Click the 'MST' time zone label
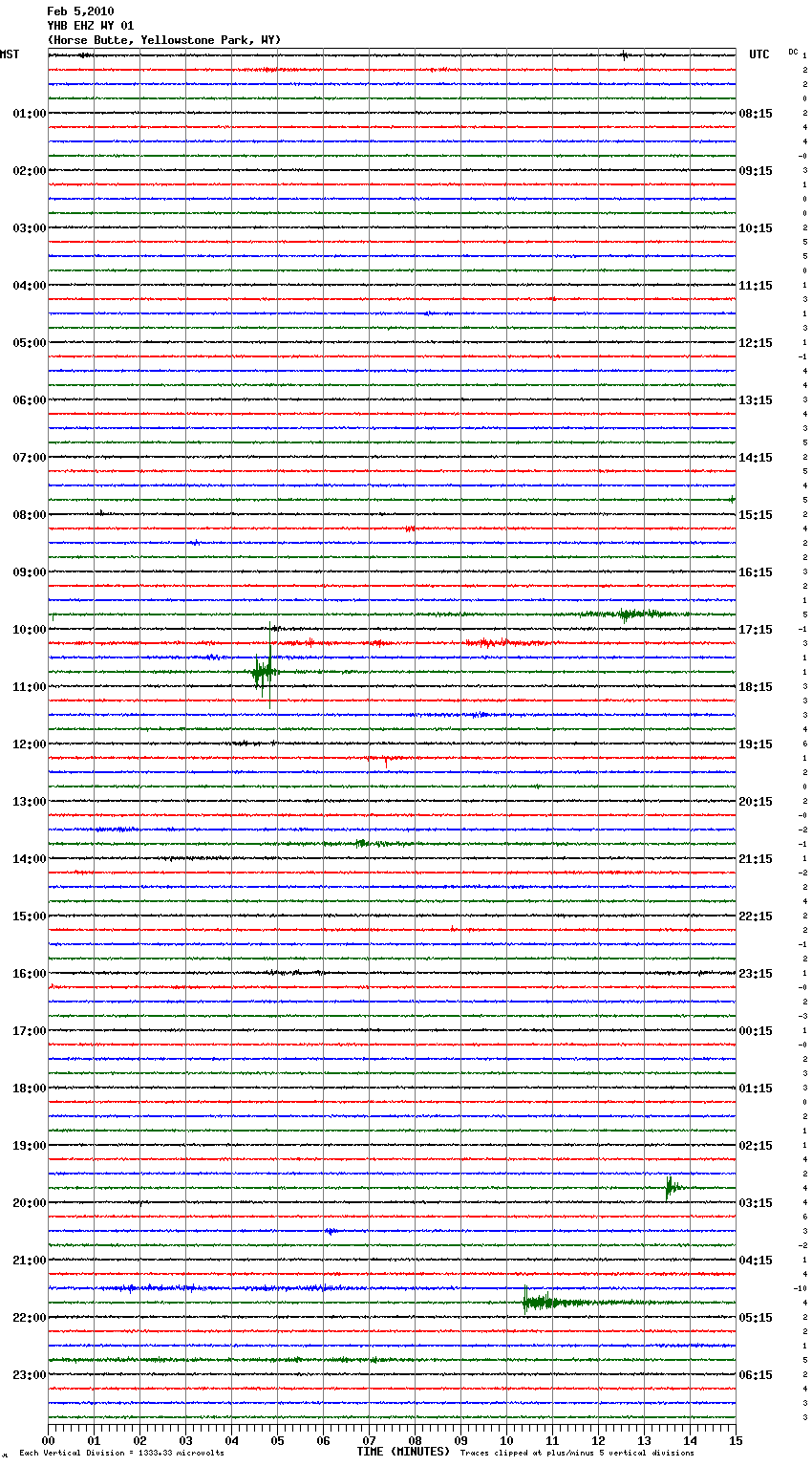 coord(10,54)
